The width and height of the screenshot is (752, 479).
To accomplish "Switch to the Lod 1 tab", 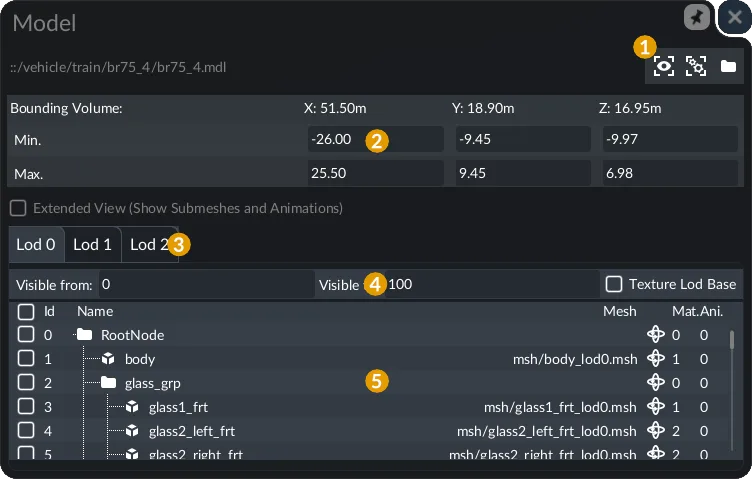I will (93, 245).
